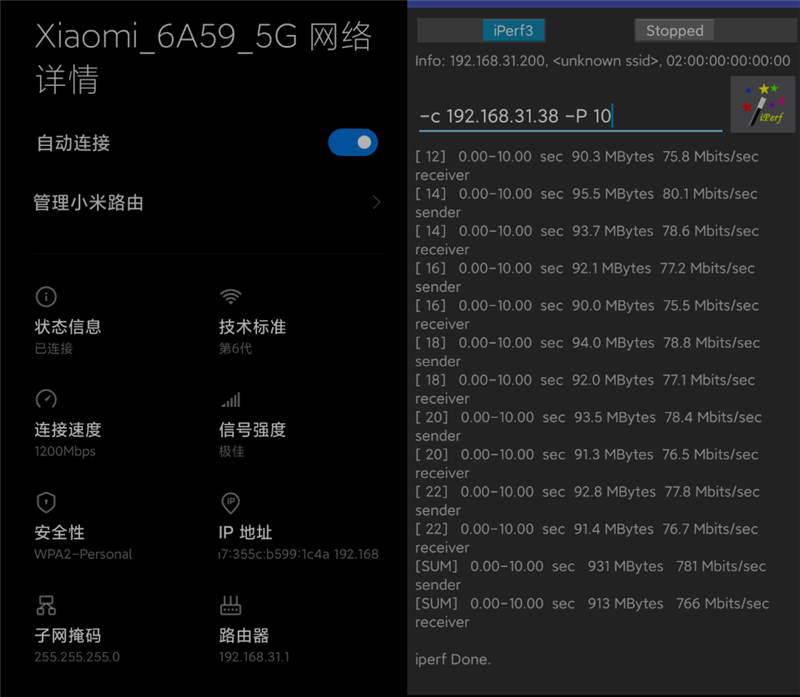
Task: Click the Info 192.168.31.200 line in iPerf
Action: coord(603,61)
